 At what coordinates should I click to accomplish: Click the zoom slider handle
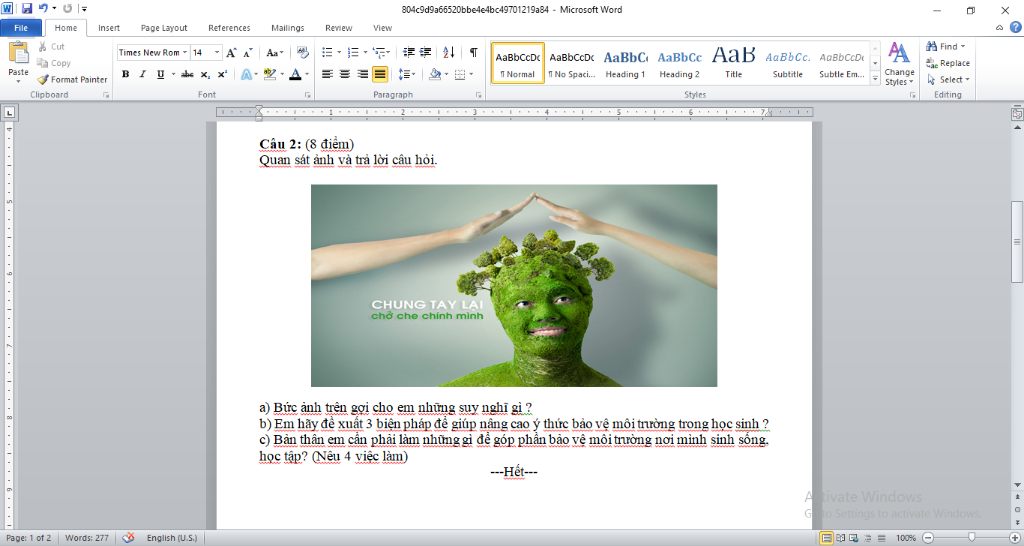(971, 538)
